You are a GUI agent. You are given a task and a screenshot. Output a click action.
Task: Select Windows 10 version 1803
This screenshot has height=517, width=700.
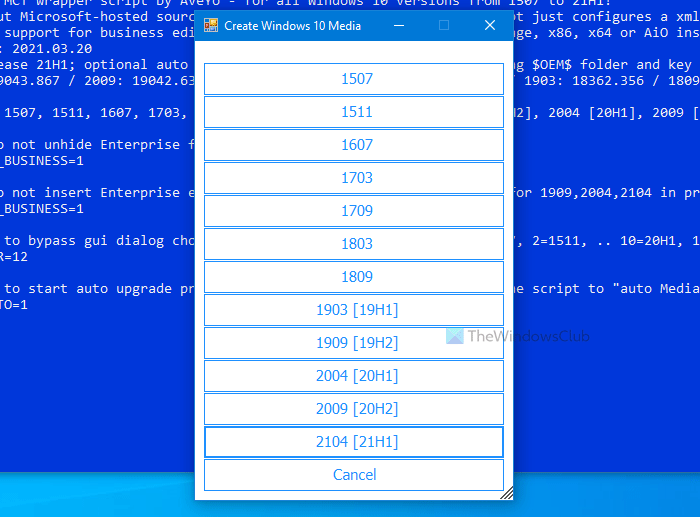tap(354, 244)
